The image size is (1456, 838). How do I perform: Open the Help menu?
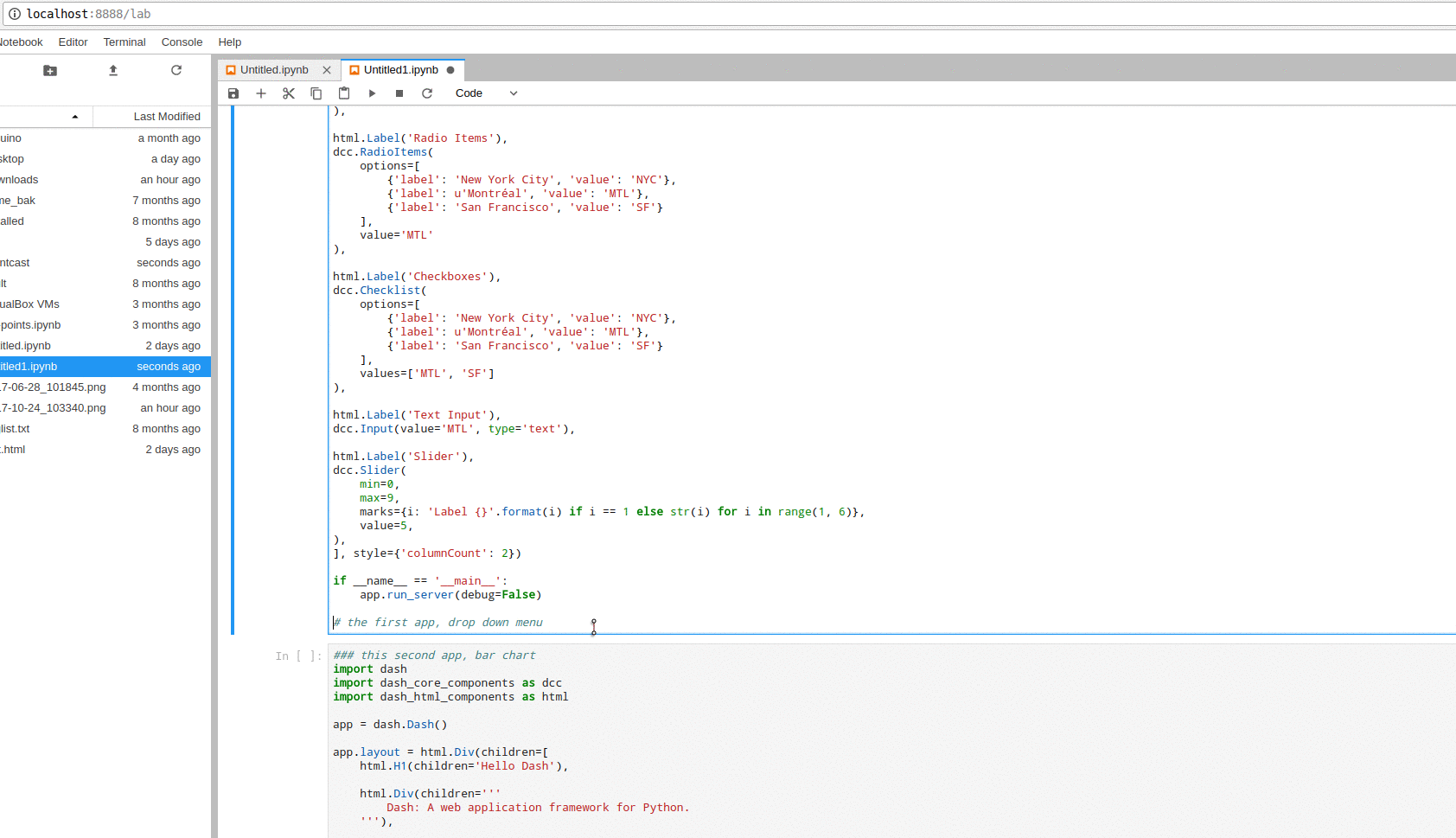(x=230, y=42)
